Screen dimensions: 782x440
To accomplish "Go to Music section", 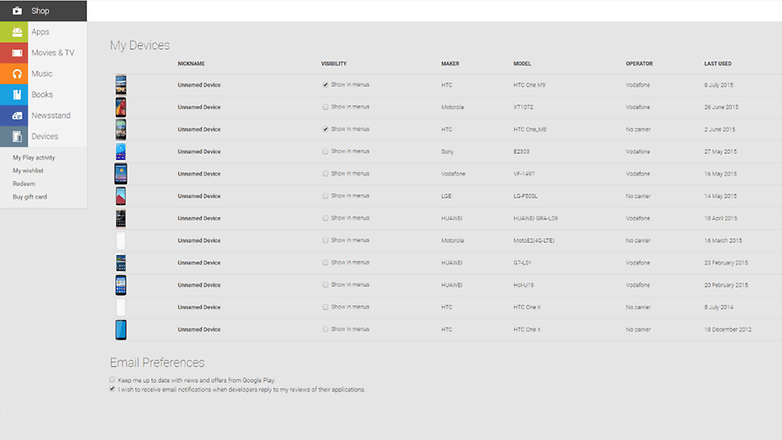I will [x=42, y=74].
